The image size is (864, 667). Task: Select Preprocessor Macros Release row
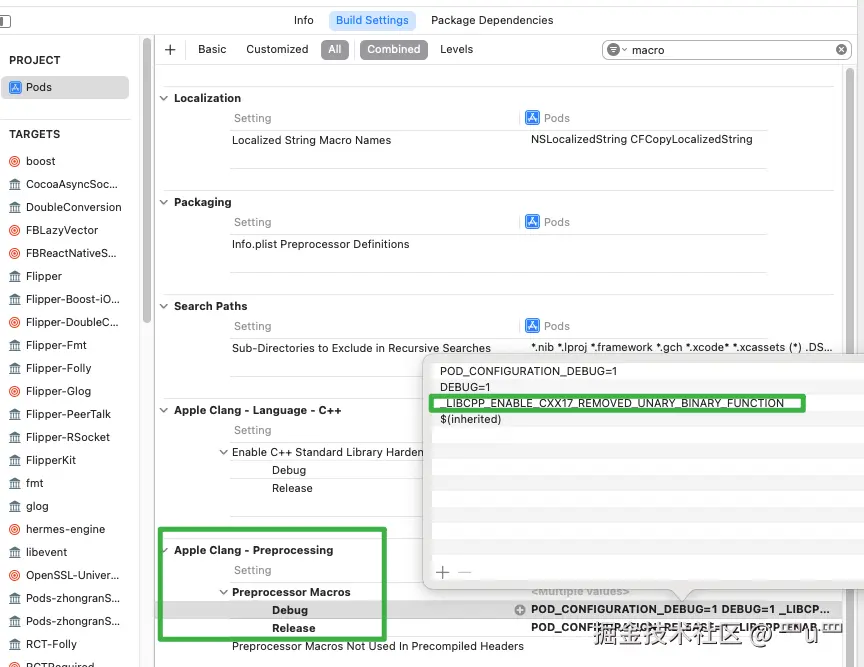294,628
